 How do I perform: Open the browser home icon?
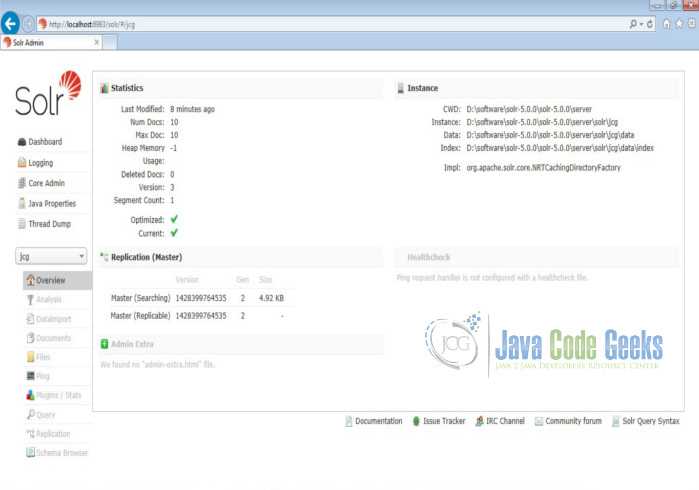[666, 24]
